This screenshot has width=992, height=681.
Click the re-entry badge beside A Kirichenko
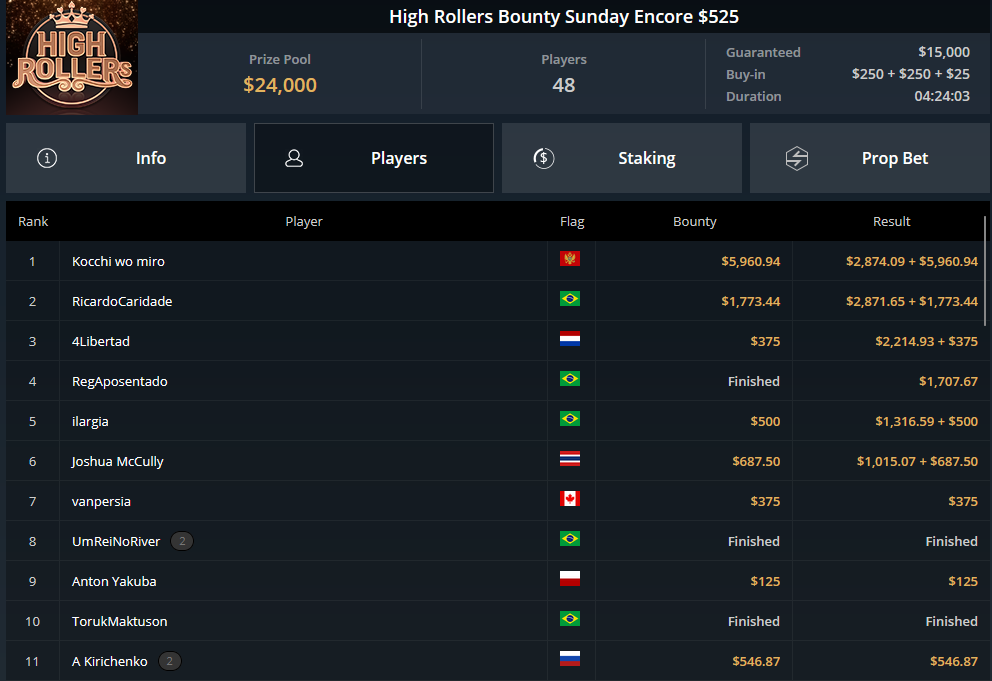[170, 661]
